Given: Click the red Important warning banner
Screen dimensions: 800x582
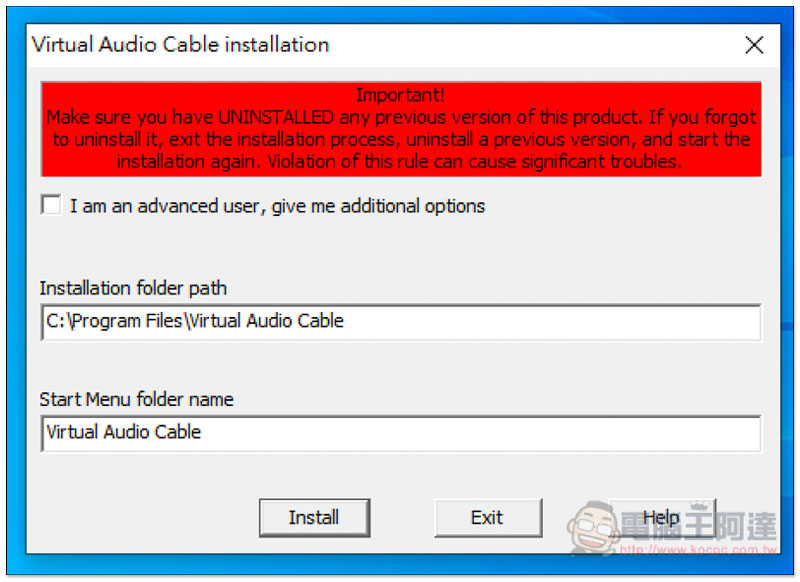Looking at the screenshot, I should 401,129.
